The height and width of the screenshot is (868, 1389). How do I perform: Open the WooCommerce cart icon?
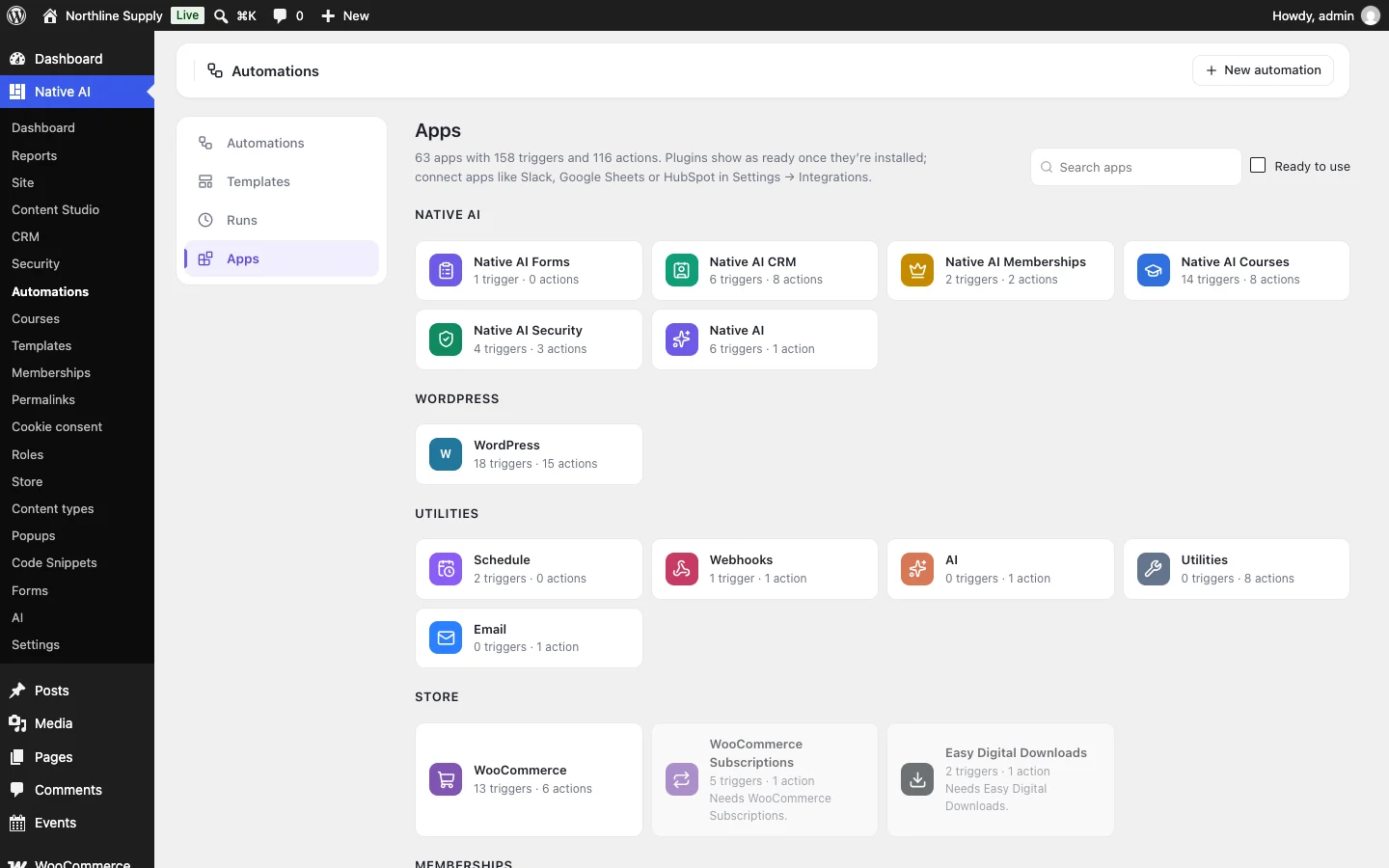point(446,779)
